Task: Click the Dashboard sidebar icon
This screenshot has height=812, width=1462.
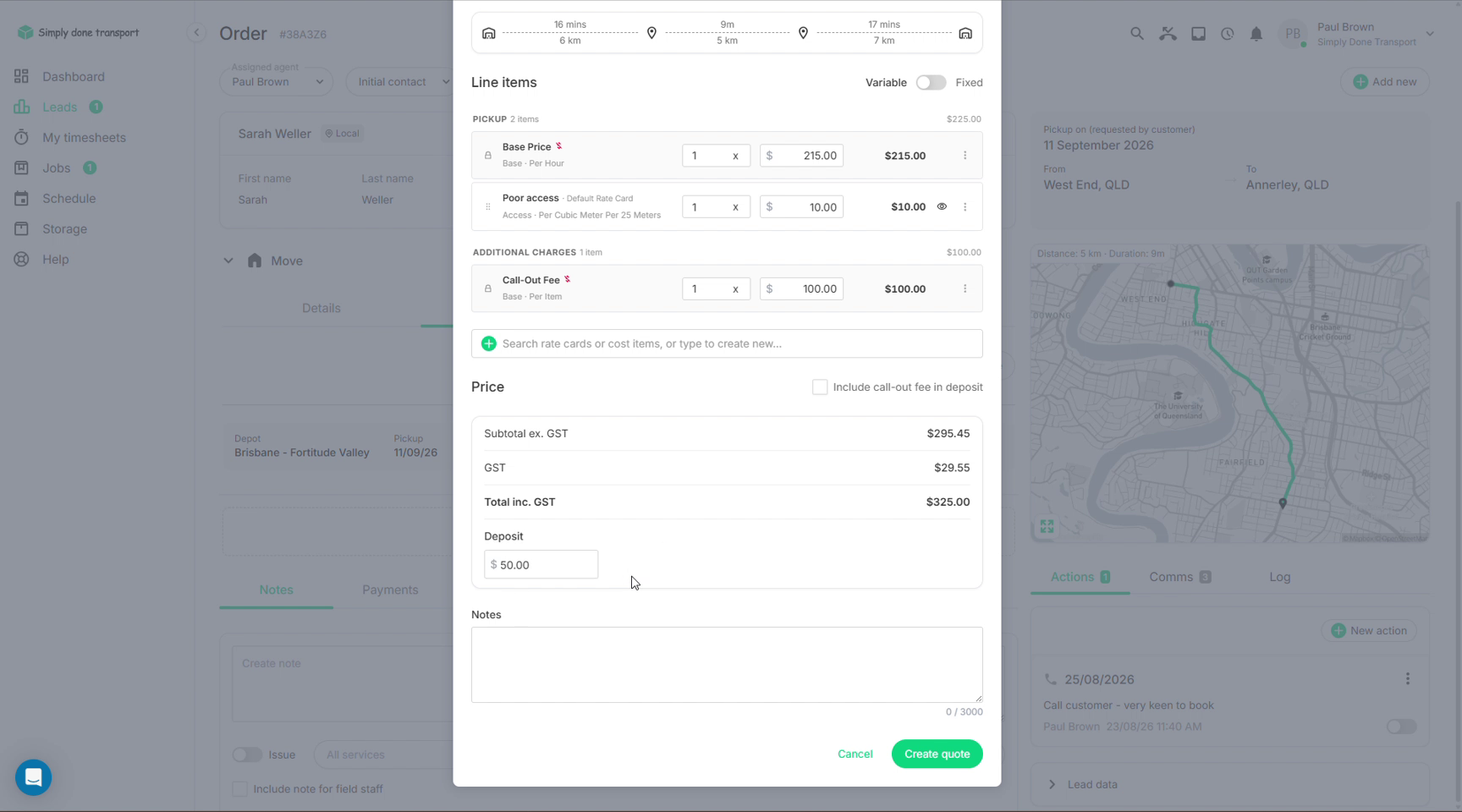Action: [x=22, y=76]
